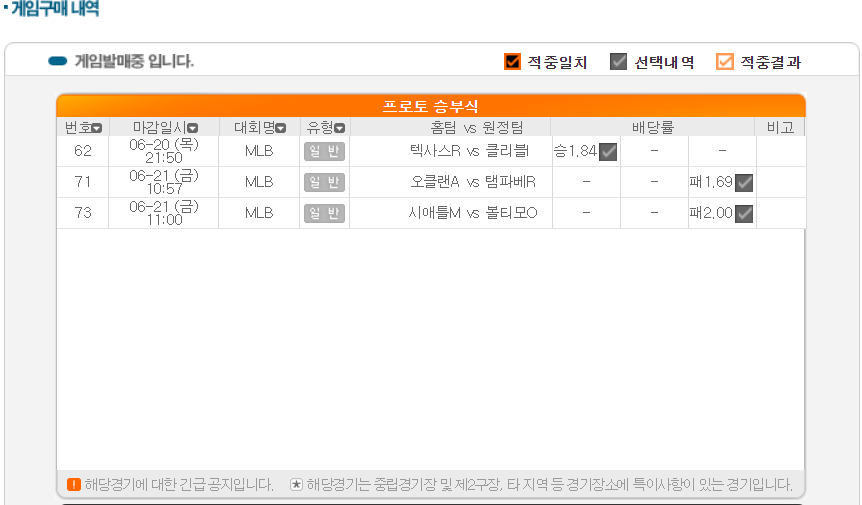Open the 마감일시 column sort dropdown
This screenshot has width=862, height=505.
tap(192, 128)
